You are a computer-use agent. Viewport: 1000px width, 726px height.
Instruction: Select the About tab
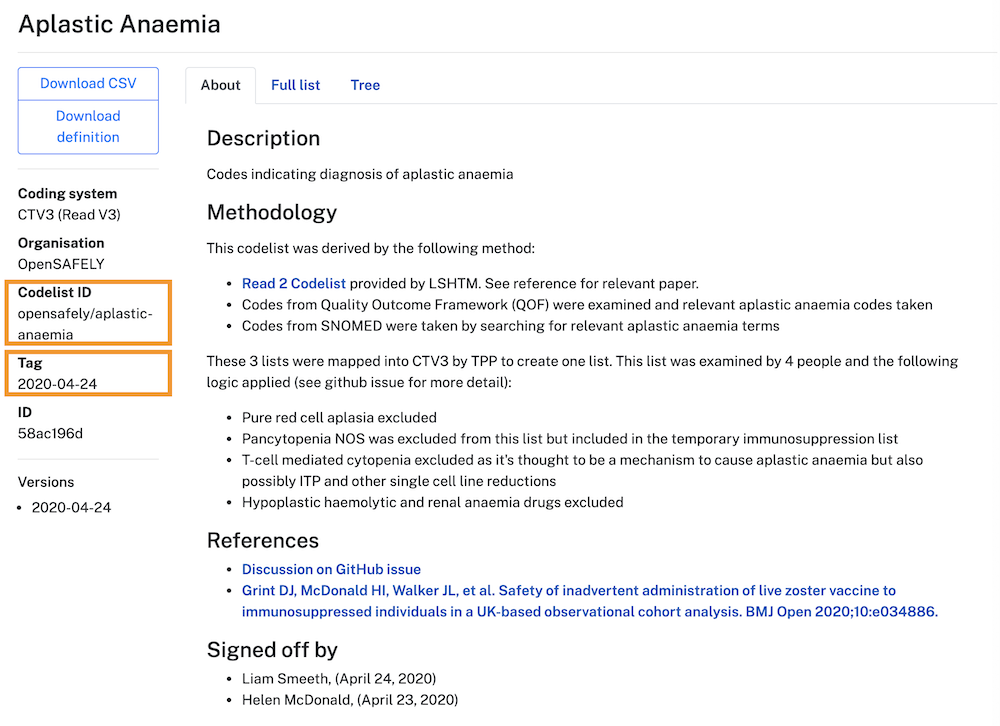220,85
